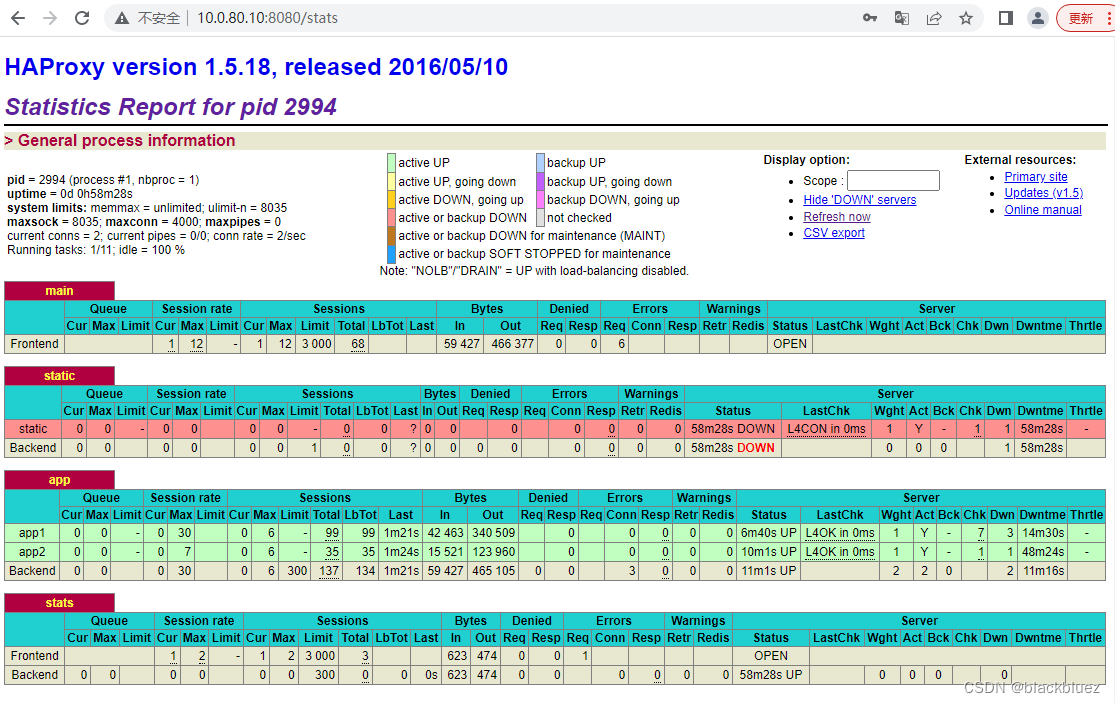This screenshot has width=1115, height=703.
Task: Select main frontend OPEN status
Action: [x=790, y=344]
